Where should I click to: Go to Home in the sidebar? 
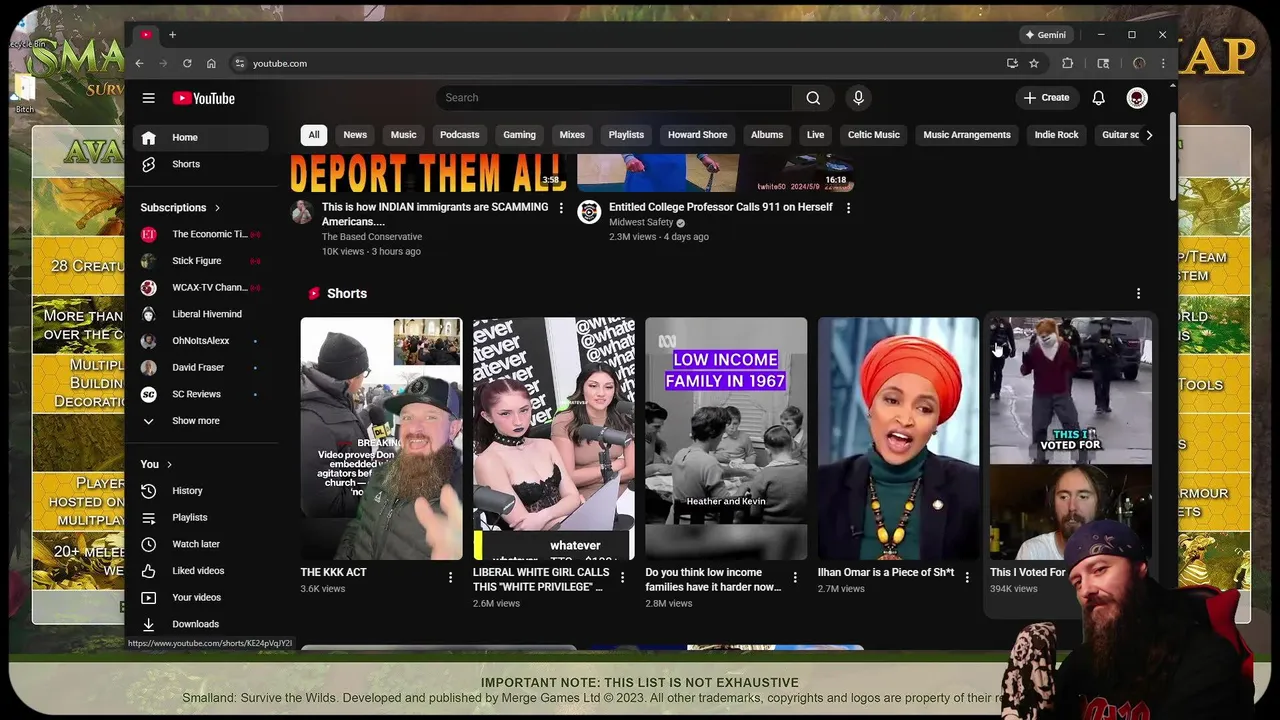pyautogui.click(x=201, y=138)
